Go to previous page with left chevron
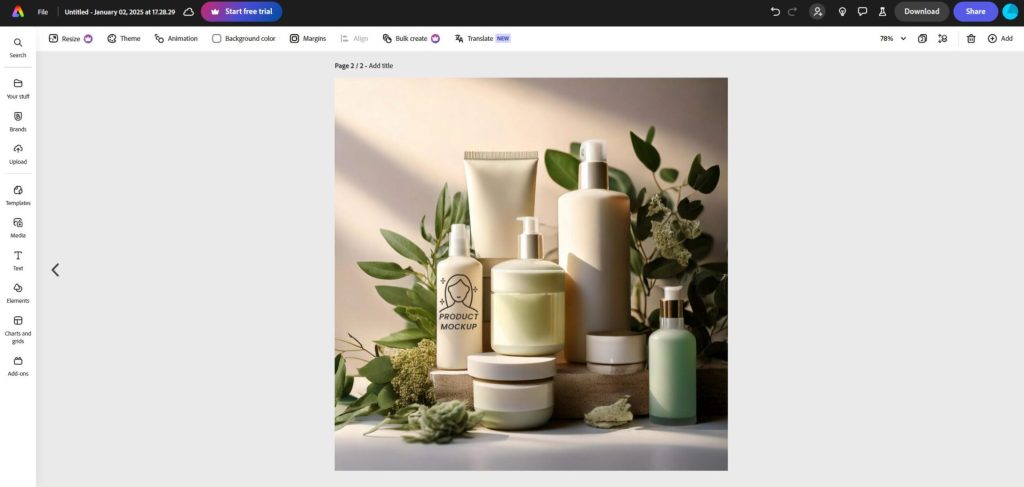The width and height of the screenshot is (1024, 487). (x=55, y=270)
